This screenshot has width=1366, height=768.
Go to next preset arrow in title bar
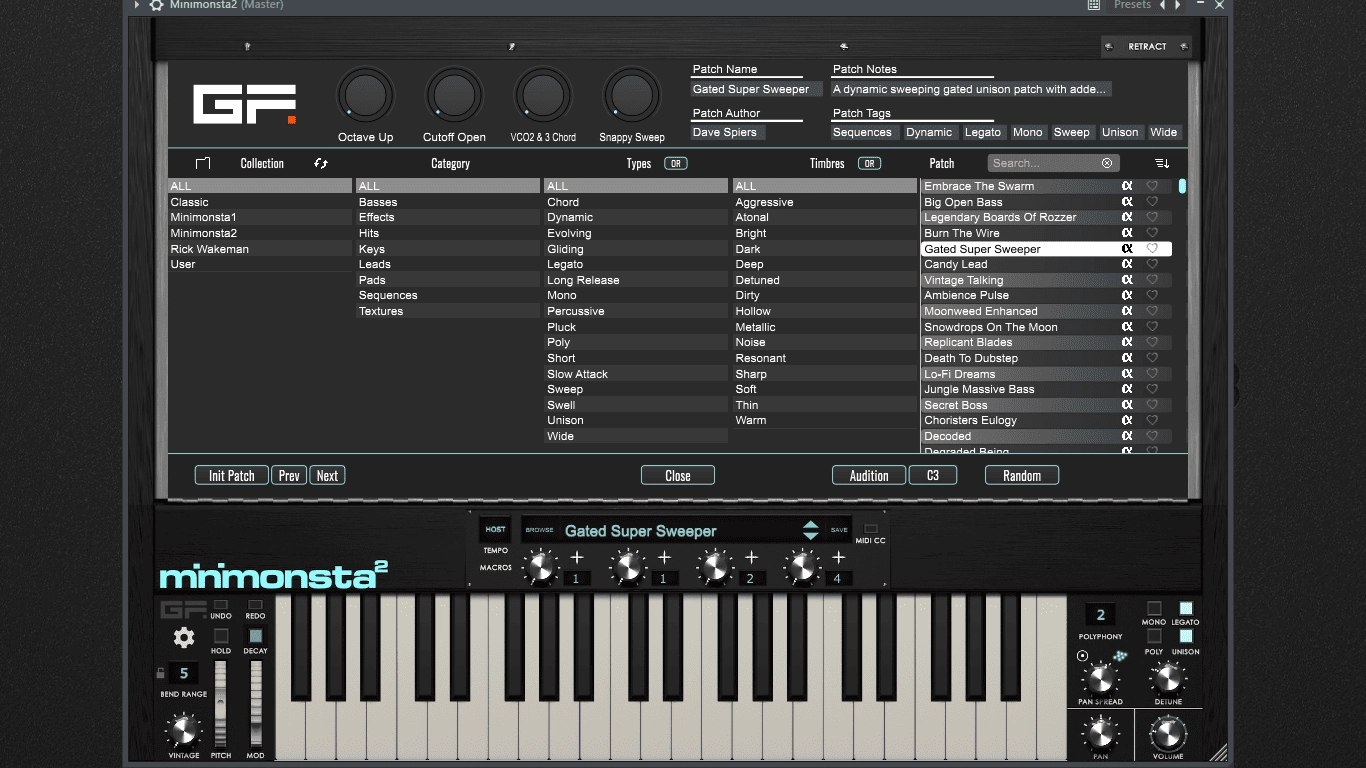pos(1178,5)
